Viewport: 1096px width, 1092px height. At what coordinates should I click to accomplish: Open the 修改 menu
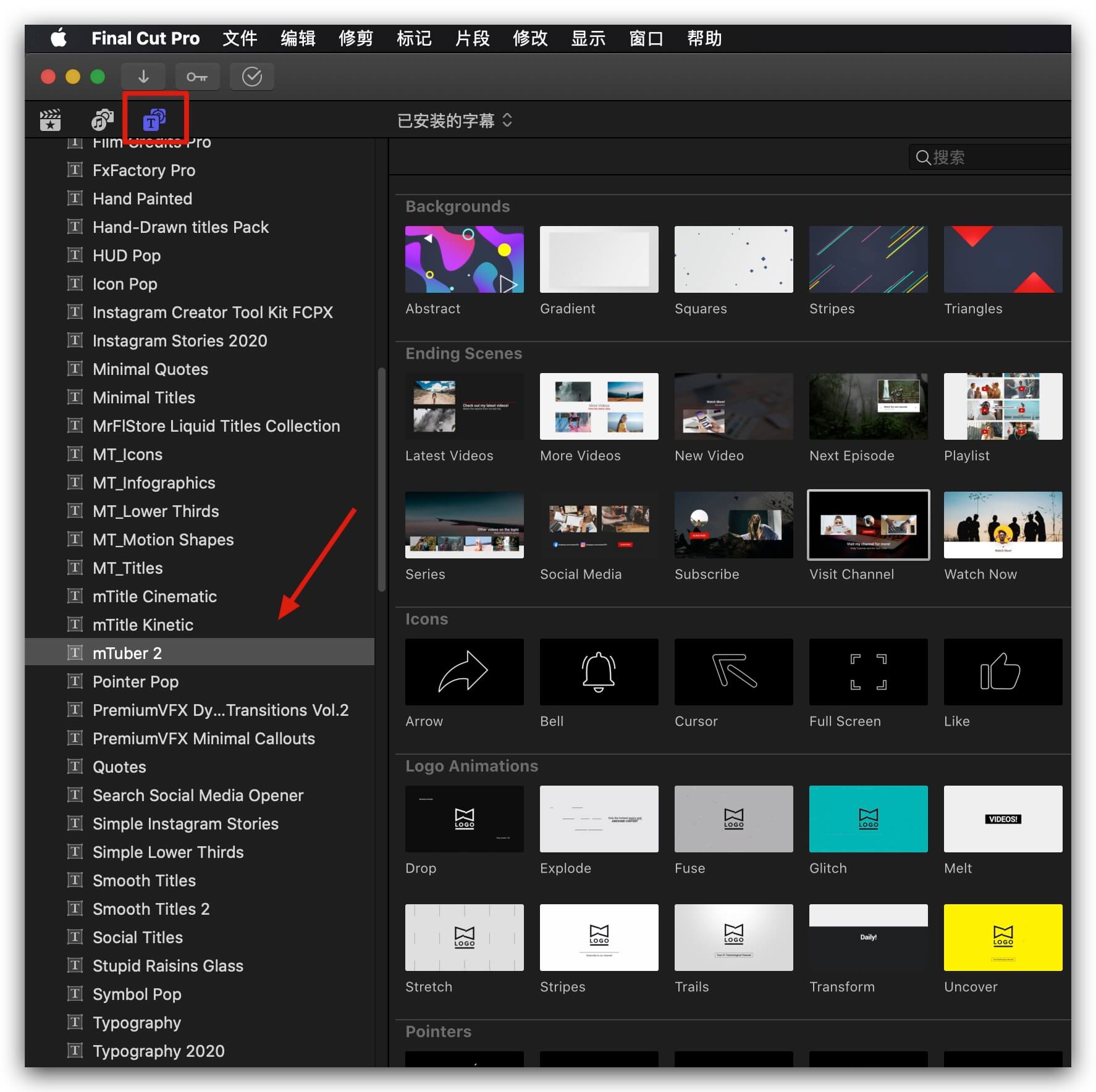[530, 38]
